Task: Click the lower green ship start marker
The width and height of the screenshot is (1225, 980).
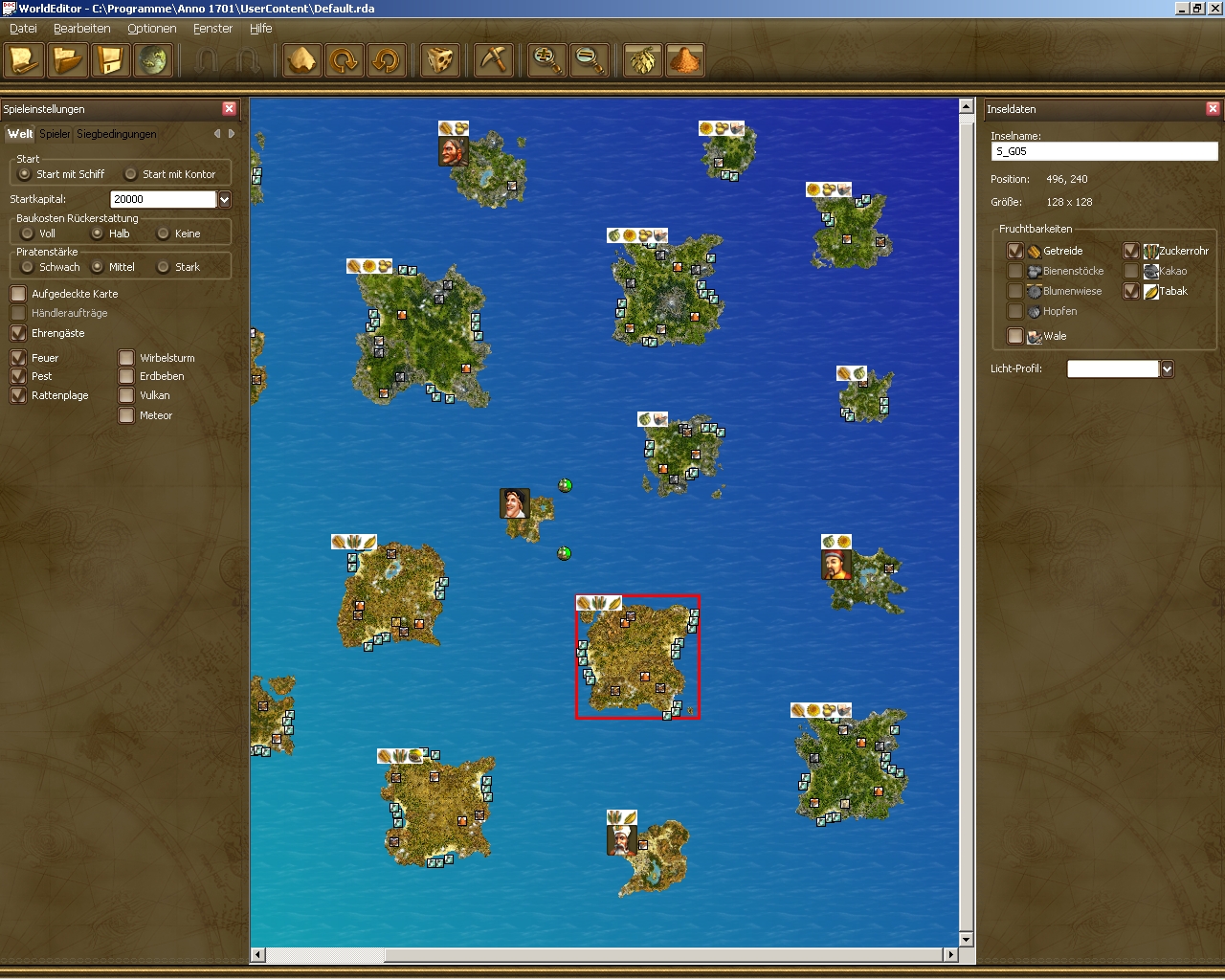Action: click(x=565, y=553)
